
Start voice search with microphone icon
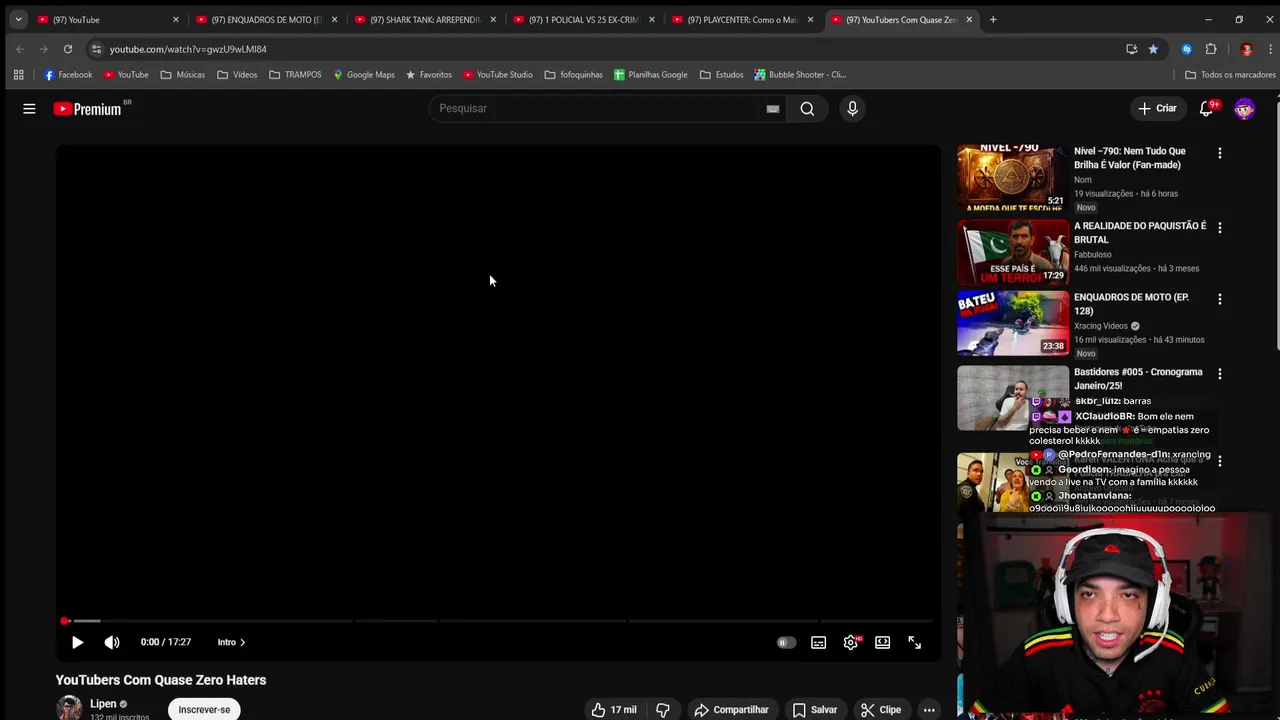pos(852,109)
